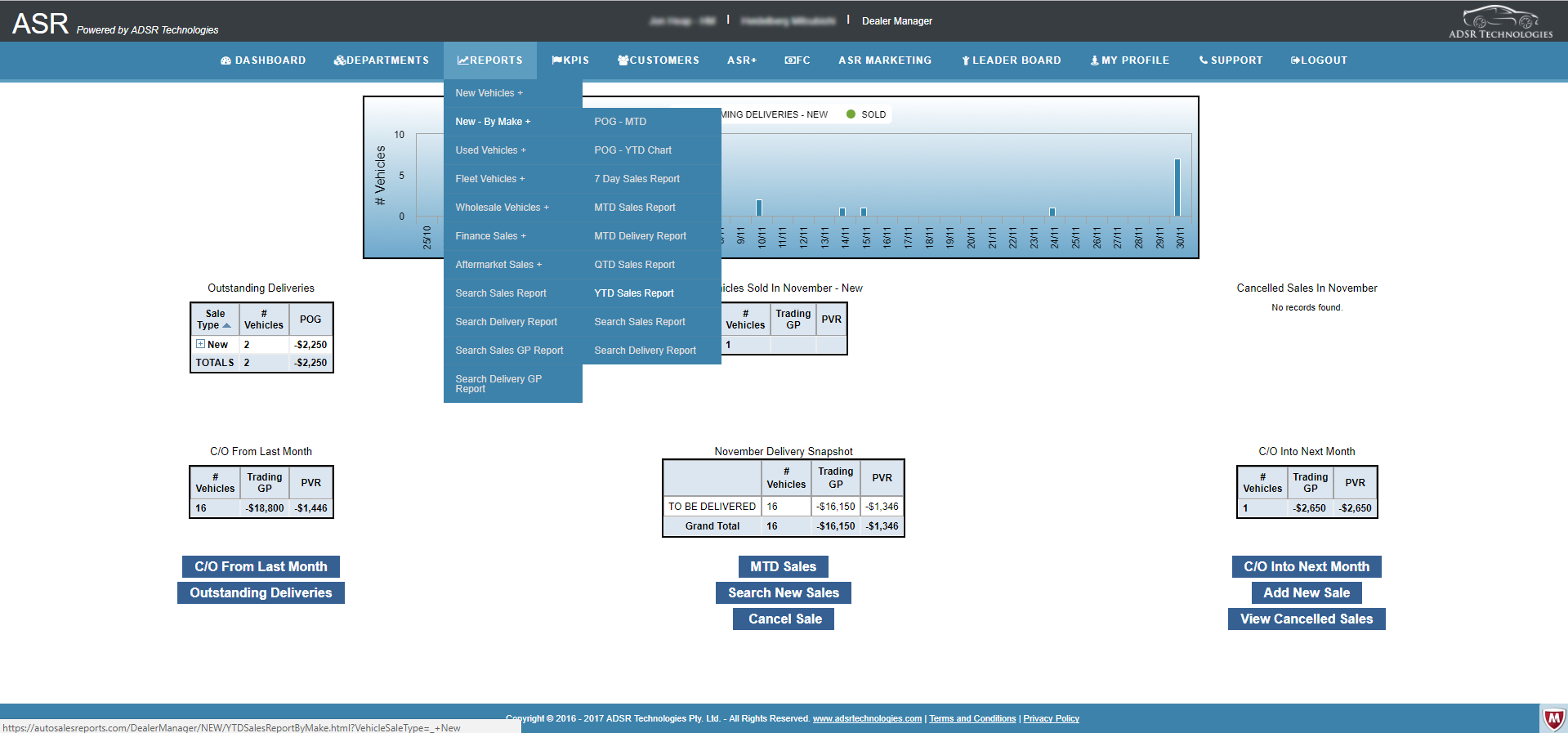Viewport: 1568px width, 733px height.
Task: Click the My Profile person icon
Action: click(x=1094, y=60)
